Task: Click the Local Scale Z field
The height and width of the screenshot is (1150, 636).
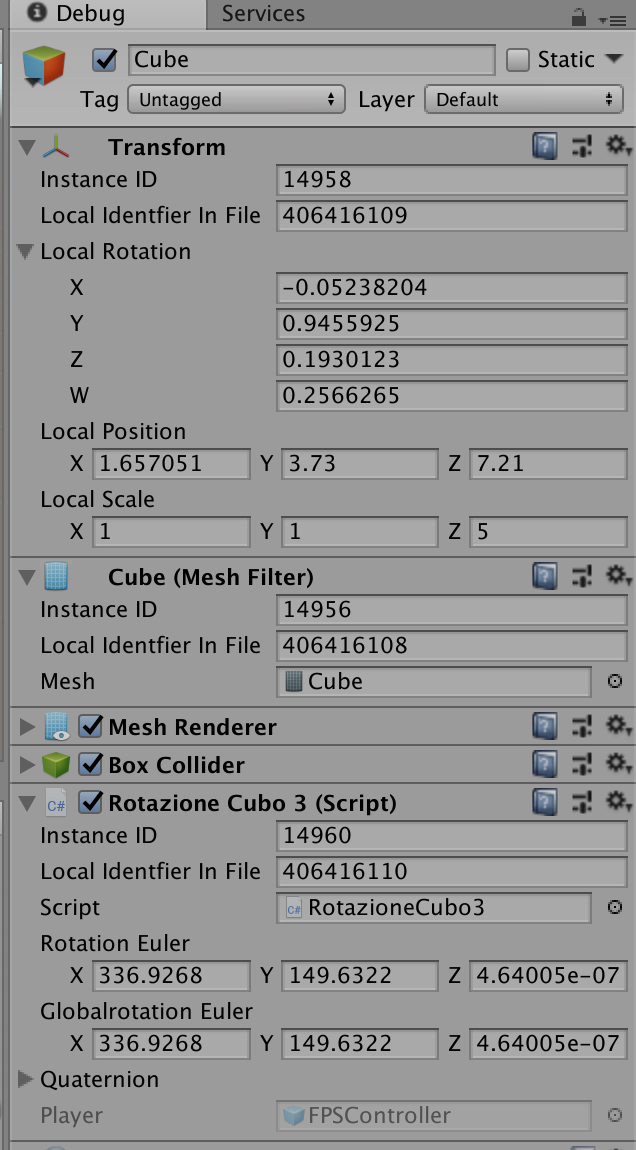Action: (x=548, y=532)
